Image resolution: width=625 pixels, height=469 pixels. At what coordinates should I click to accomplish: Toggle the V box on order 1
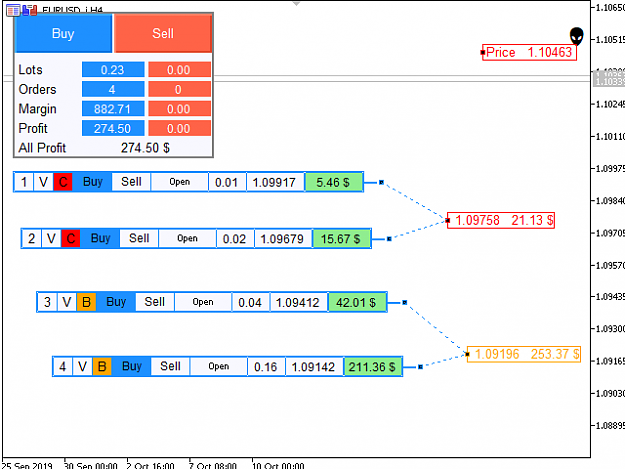[x=43, y=182]
